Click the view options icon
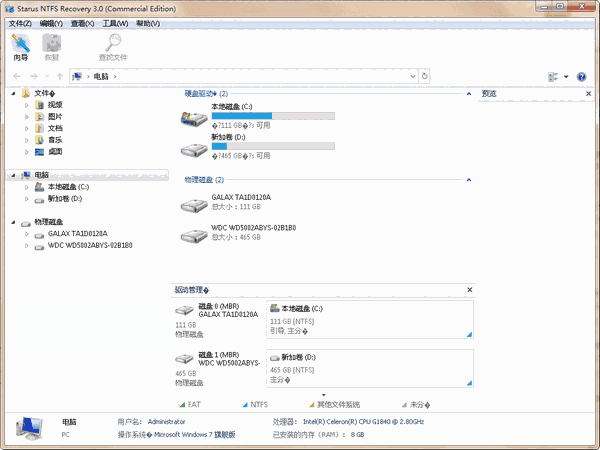 coord(553,77)
